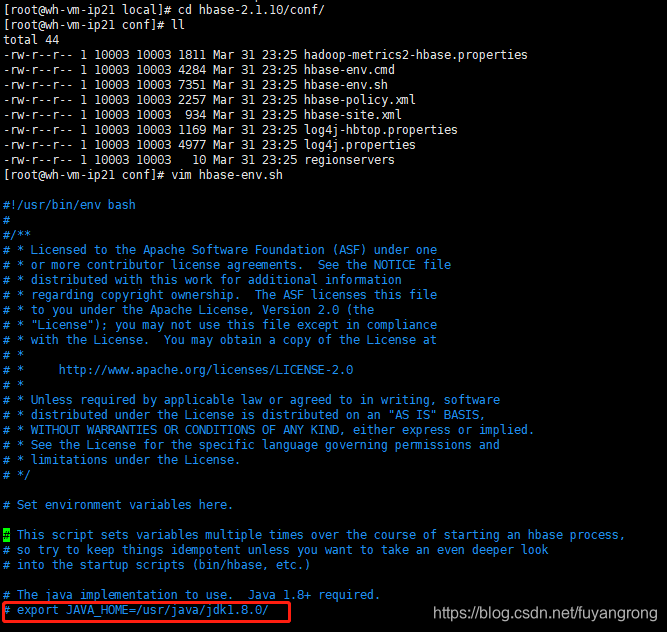Click the 'vim hbase-env.sh' command

point(227,175)
